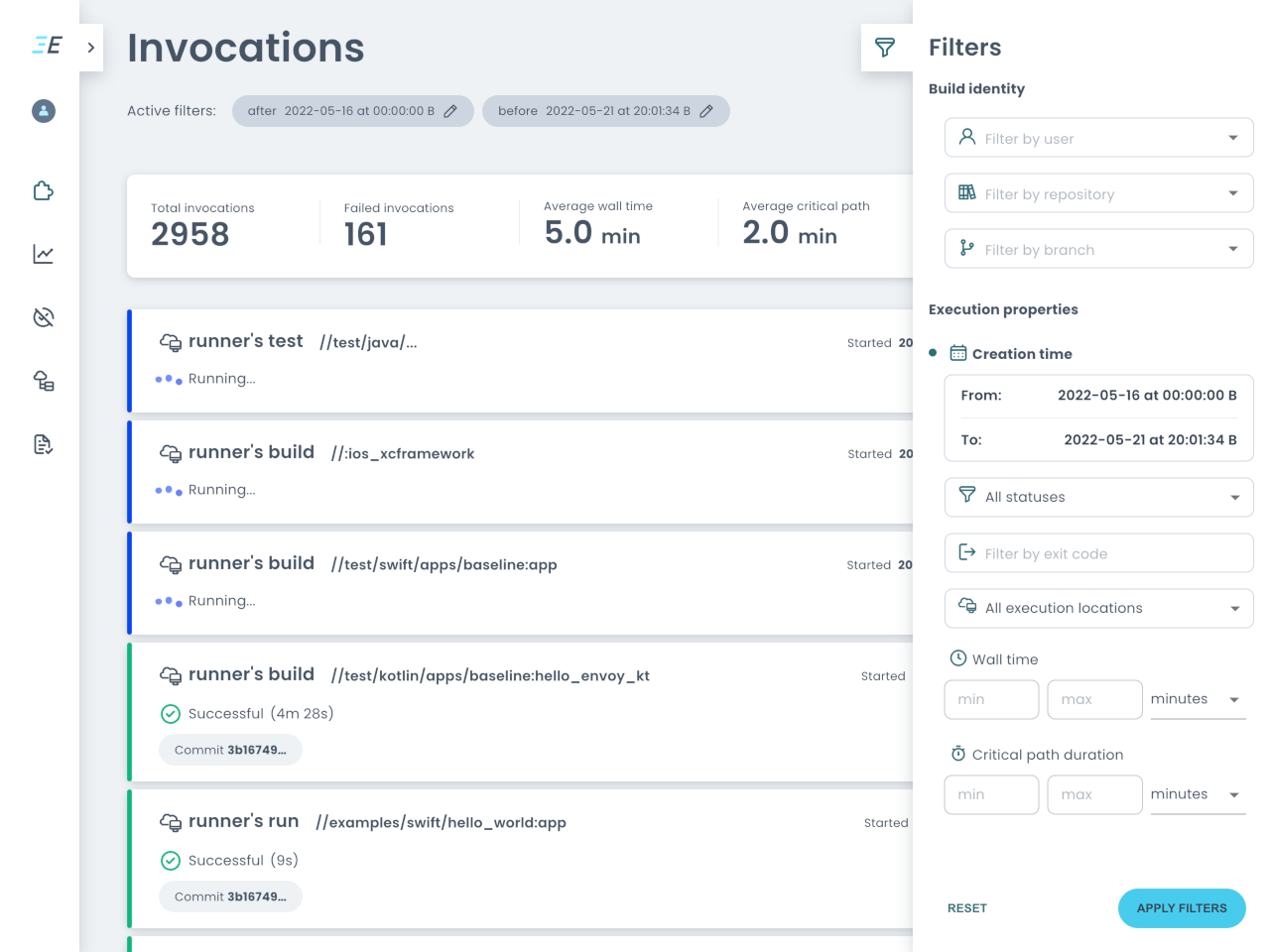Click the Average wall time 5.0 min

coord(592,233)
